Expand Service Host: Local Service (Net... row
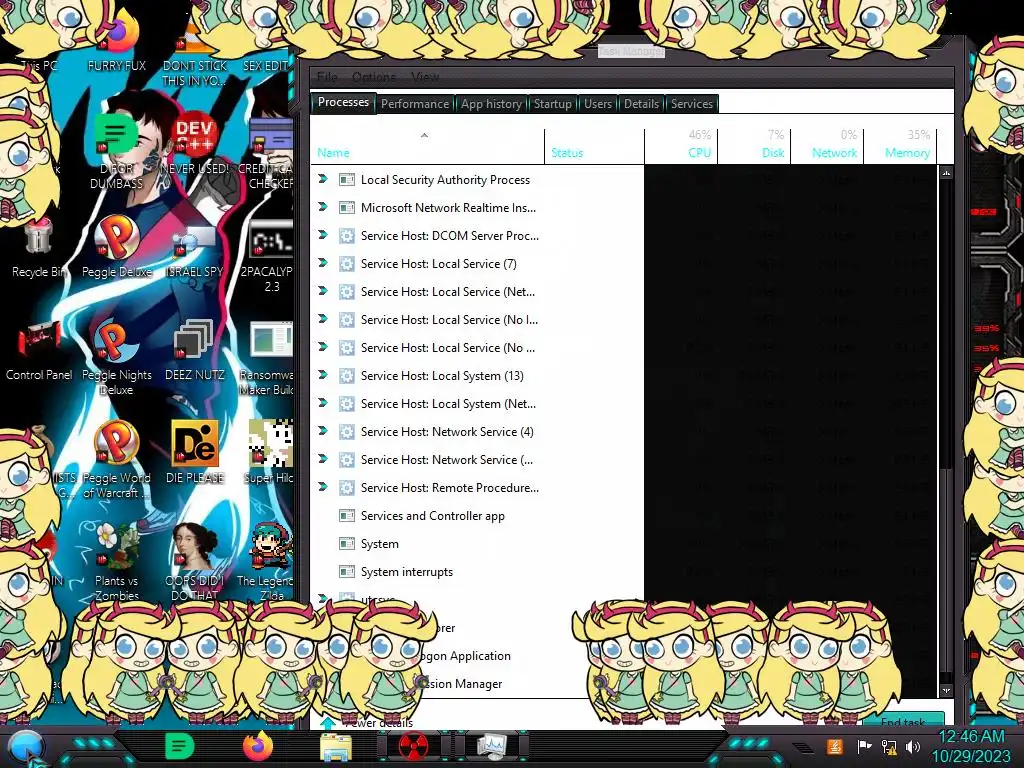The image size is (1024, 768). tap(323, 291)
